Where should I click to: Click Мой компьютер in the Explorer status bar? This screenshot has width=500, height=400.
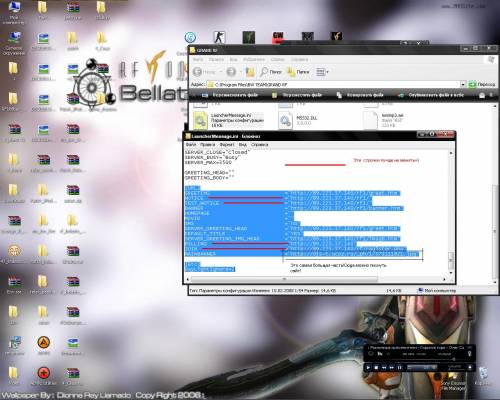[437, 291]
